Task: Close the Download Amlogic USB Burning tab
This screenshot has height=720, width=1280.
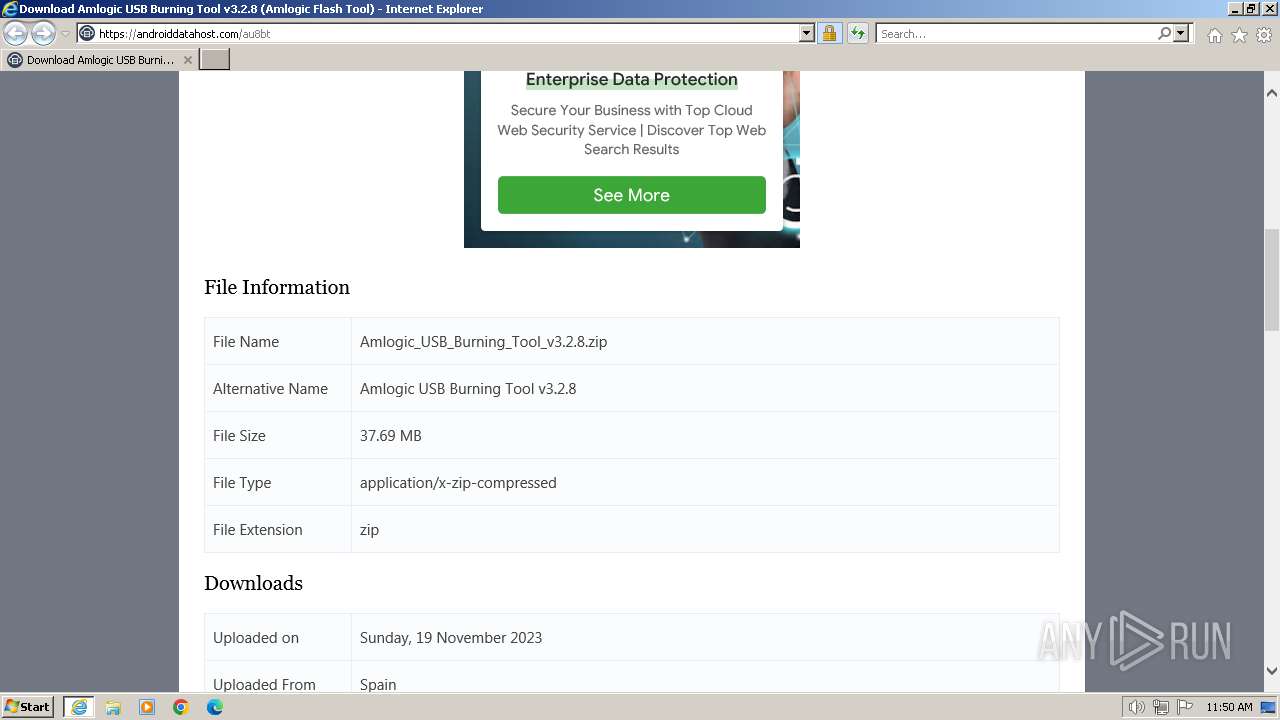Action: click(187, 60)
